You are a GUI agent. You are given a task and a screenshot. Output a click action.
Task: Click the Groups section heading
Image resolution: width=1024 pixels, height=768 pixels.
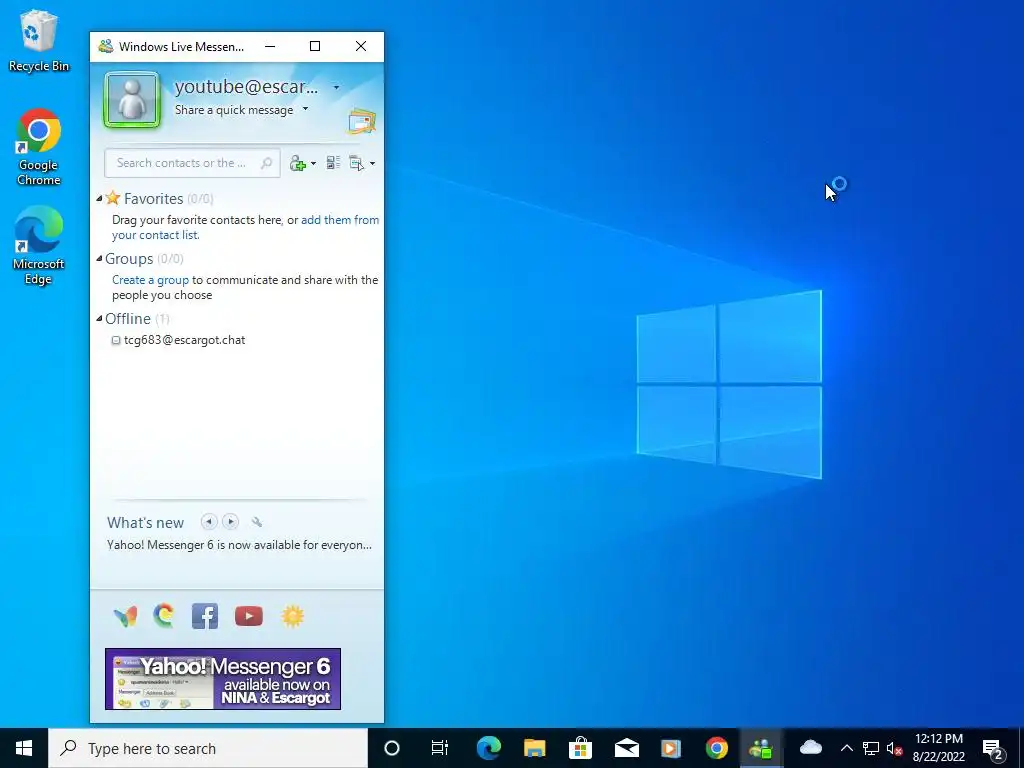click(129, 259)
